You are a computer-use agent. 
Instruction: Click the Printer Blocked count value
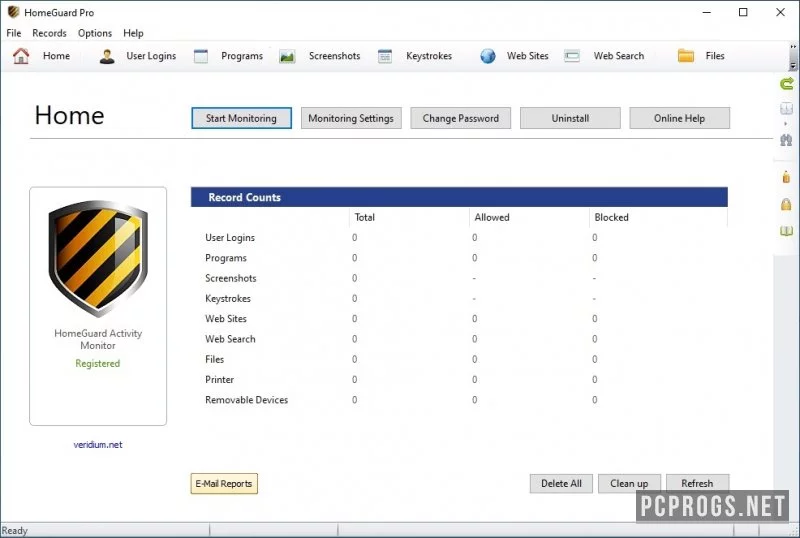pos(594,380)
